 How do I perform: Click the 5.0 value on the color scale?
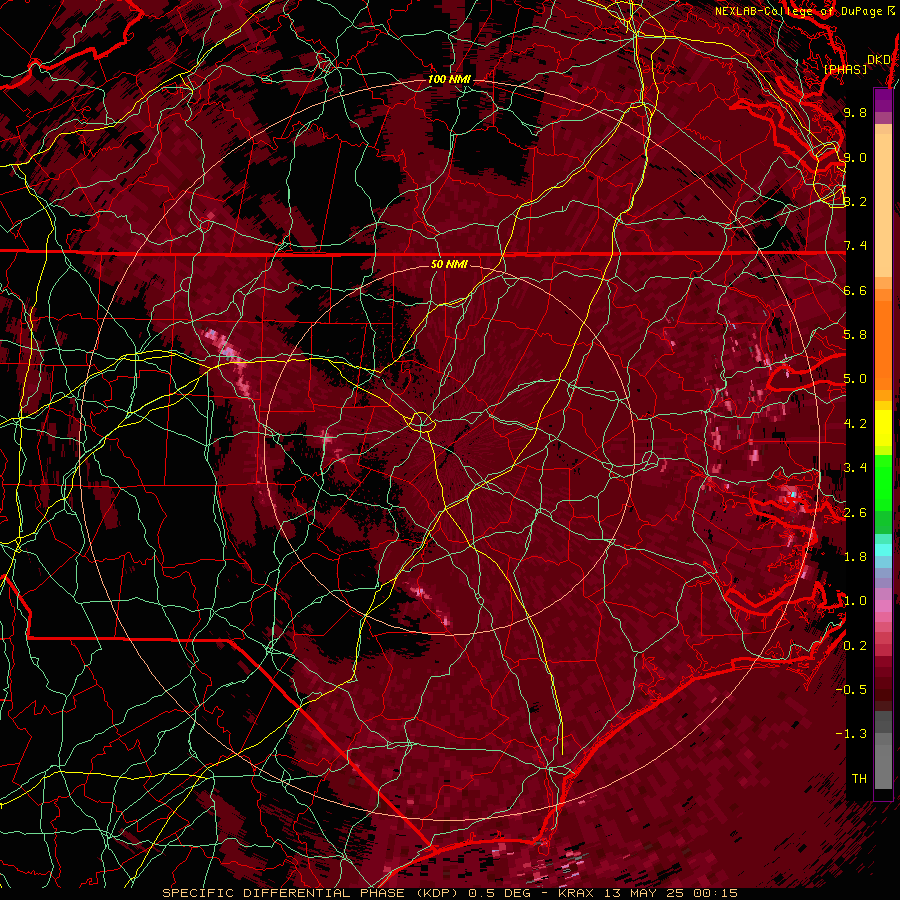855,379
